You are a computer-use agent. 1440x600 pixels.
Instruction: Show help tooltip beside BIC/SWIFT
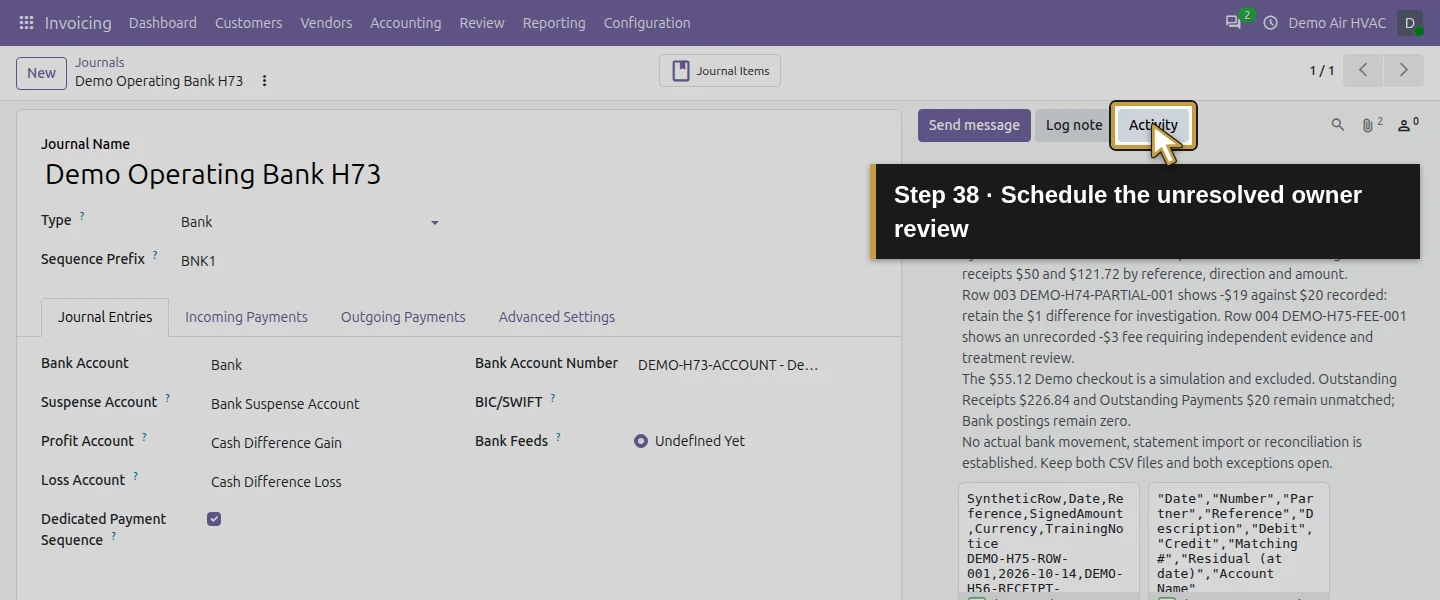click(x=552, y=398)
